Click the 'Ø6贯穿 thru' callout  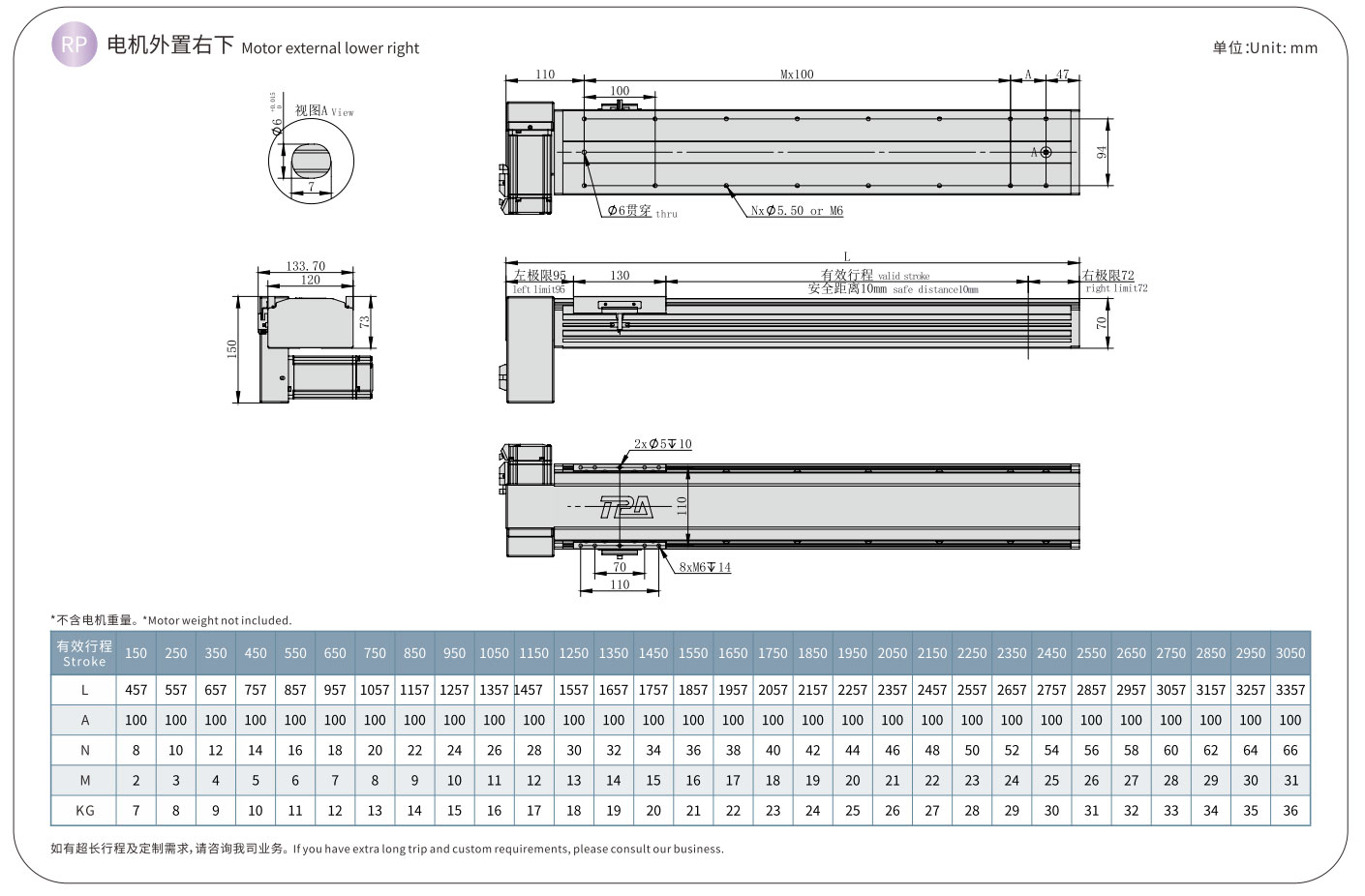pyautogui.click(x=643, y=211)
